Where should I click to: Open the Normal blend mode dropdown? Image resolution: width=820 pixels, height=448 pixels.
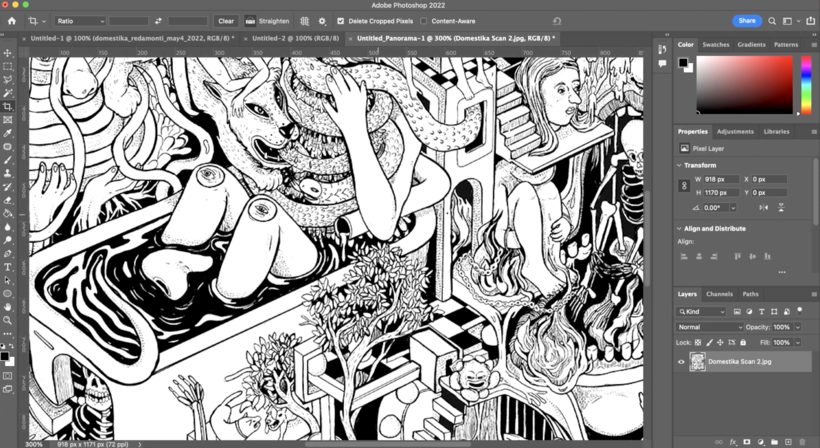pos(709,327)
